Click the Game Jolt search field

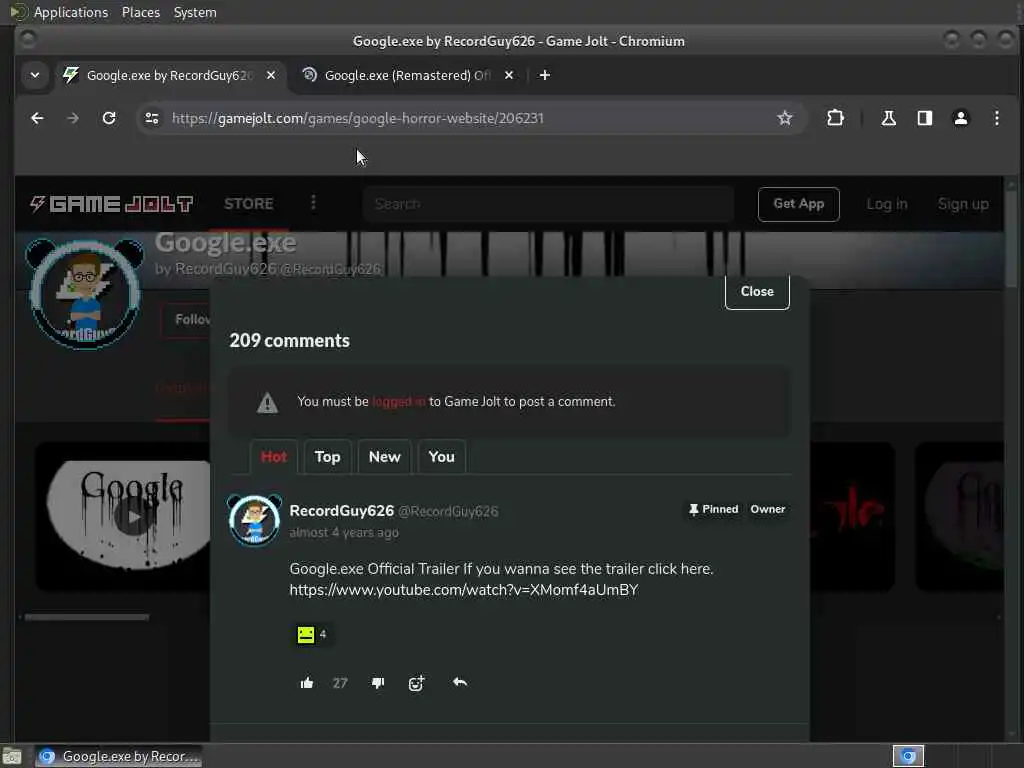pyautogui.click(x=549, y=204)
